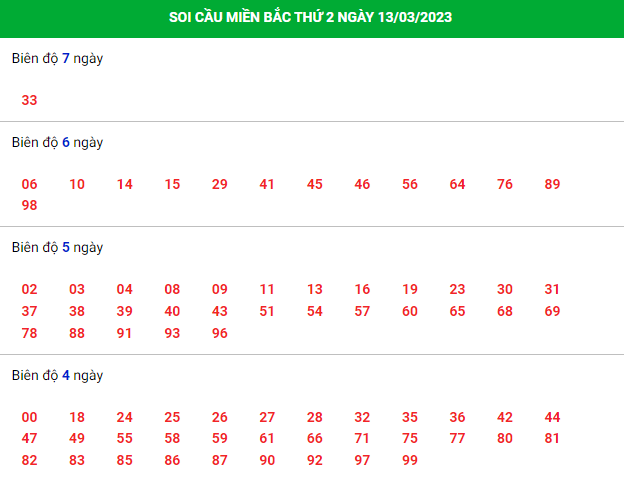The image size is (624, 479).
Task: Click number 47 in the 4-day list
Action: (29, 438)
